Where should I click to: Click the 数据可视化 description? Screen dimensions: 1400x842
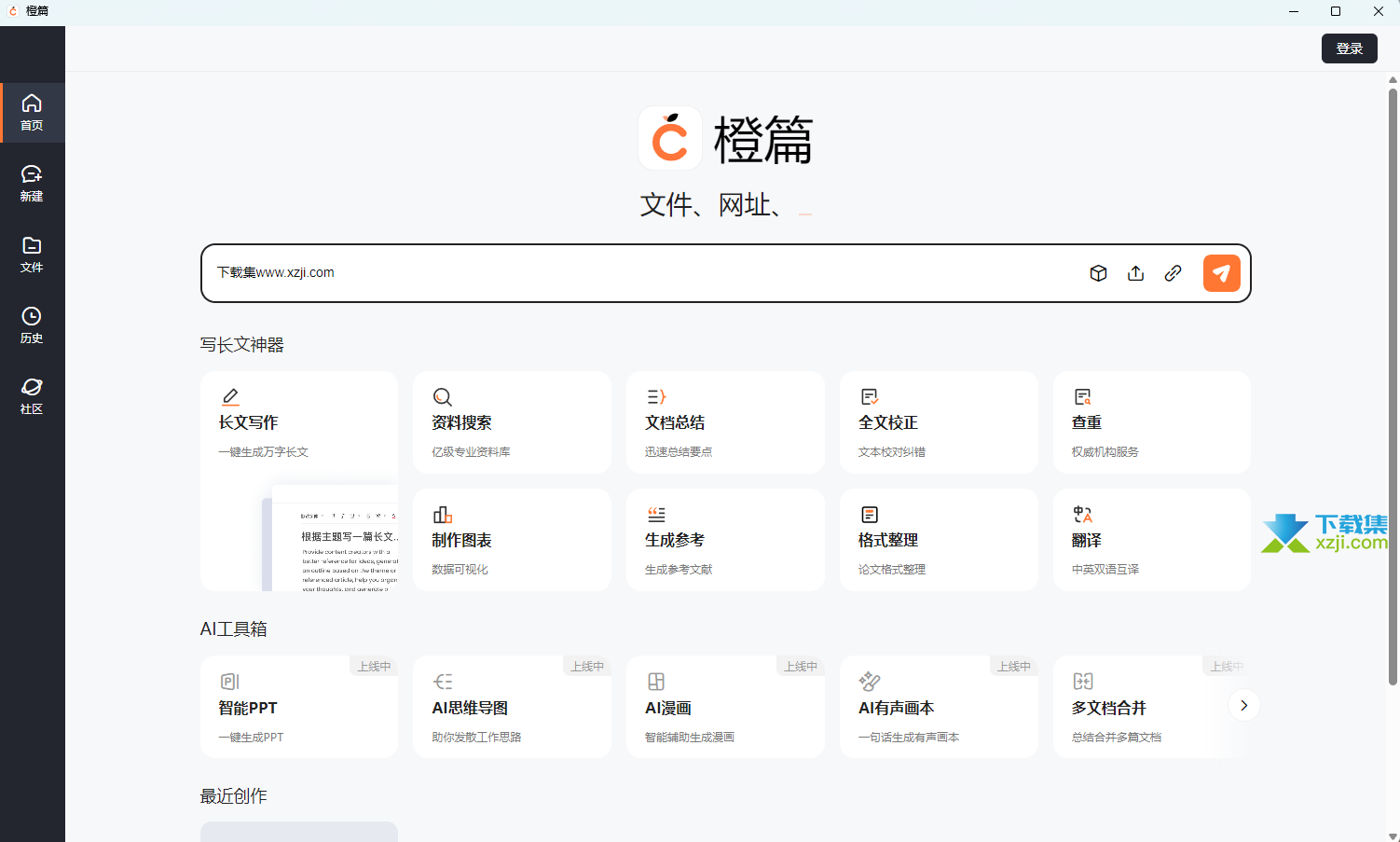coord(460,570)
